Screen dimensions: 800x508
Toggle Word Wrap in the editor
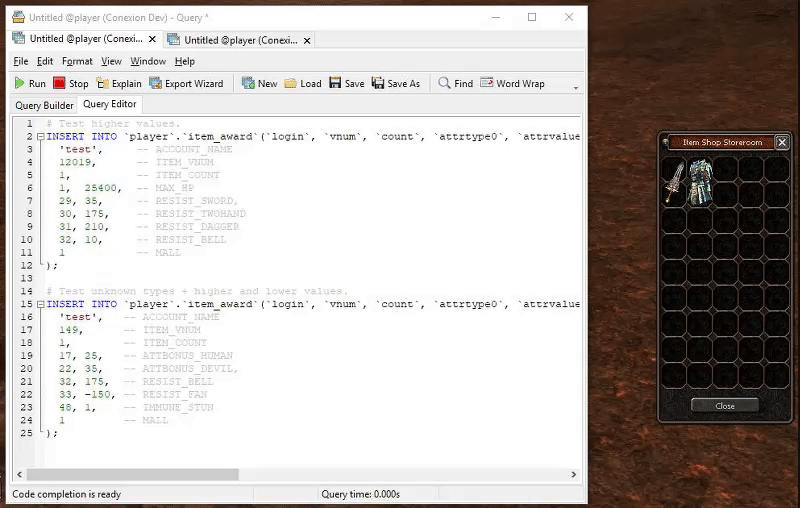(x=512, y=83)
